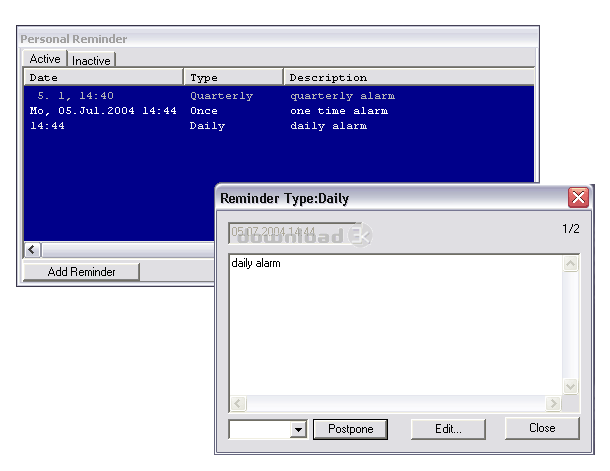Click the Description column header
Image resolution: width=610 pixels, height=471 pixels.
409,77
